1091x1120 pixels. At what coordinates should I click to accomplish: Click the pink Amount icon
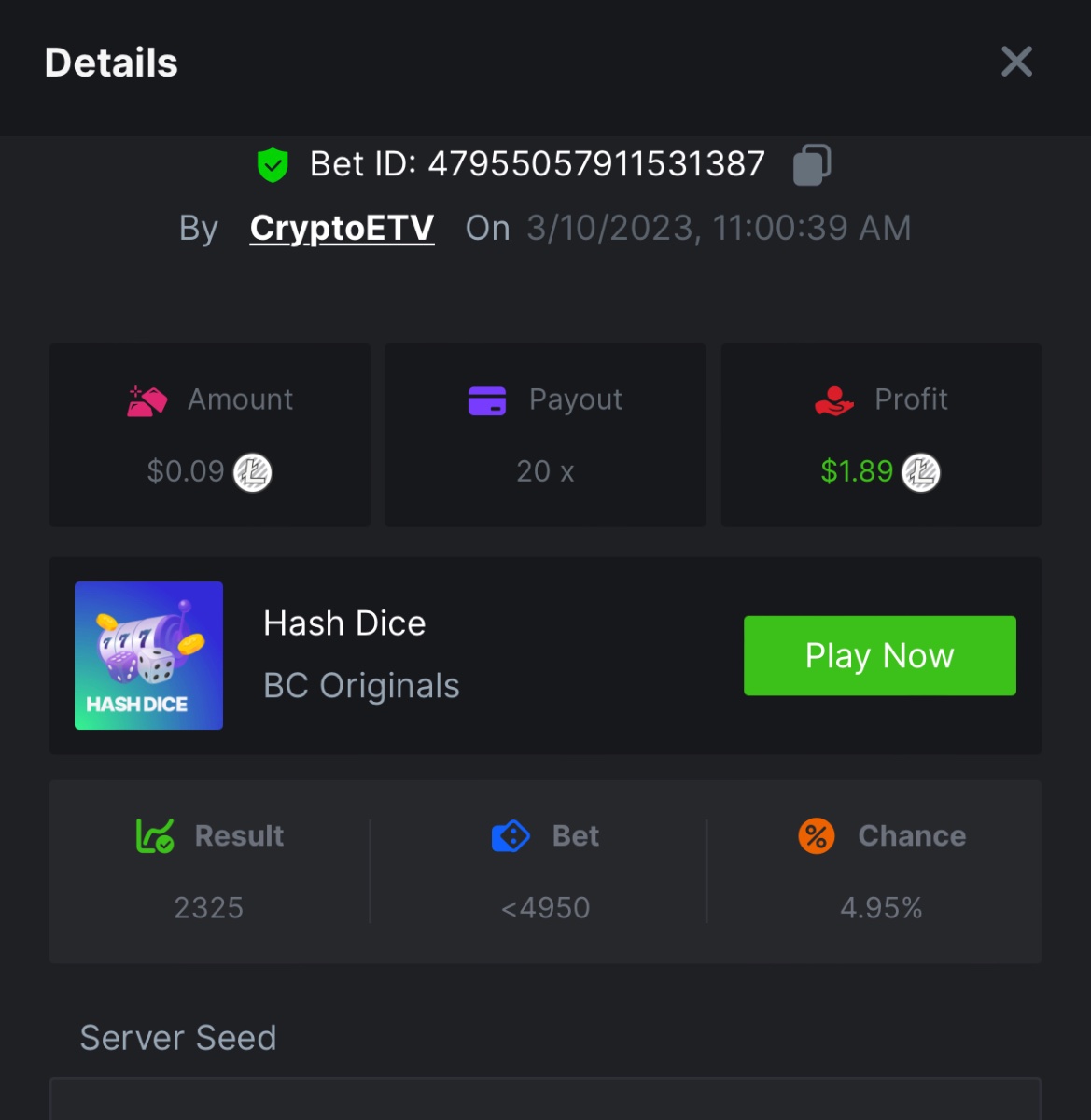147,400
